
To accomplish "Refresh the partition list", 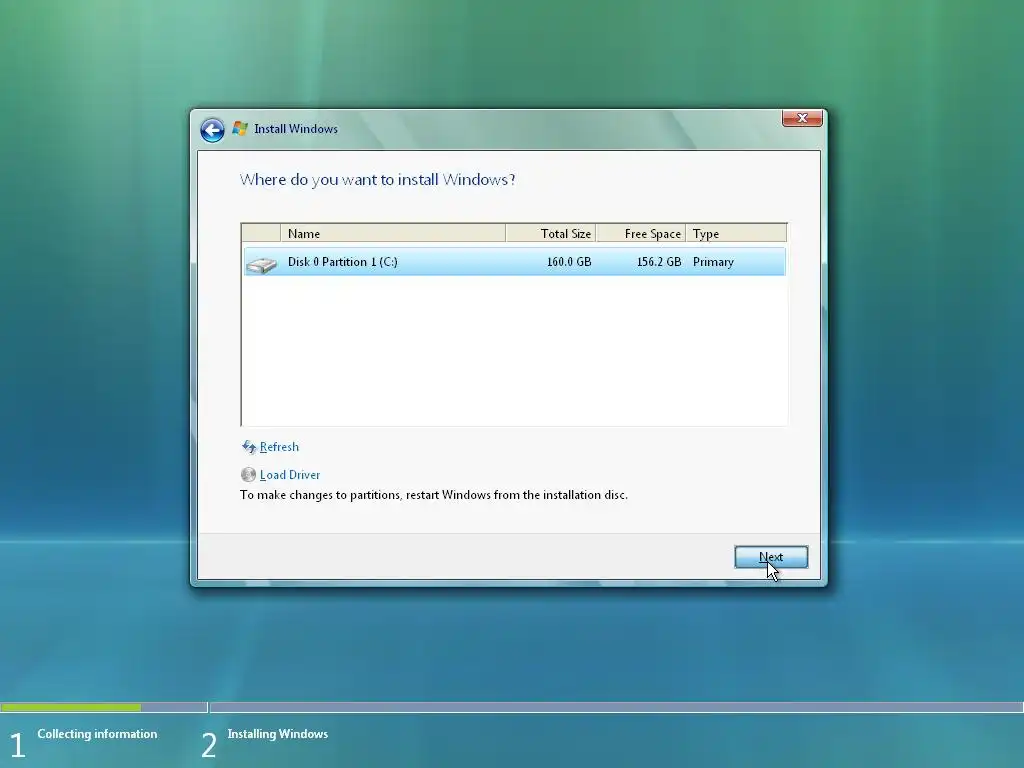I will [x=279, y=447].
